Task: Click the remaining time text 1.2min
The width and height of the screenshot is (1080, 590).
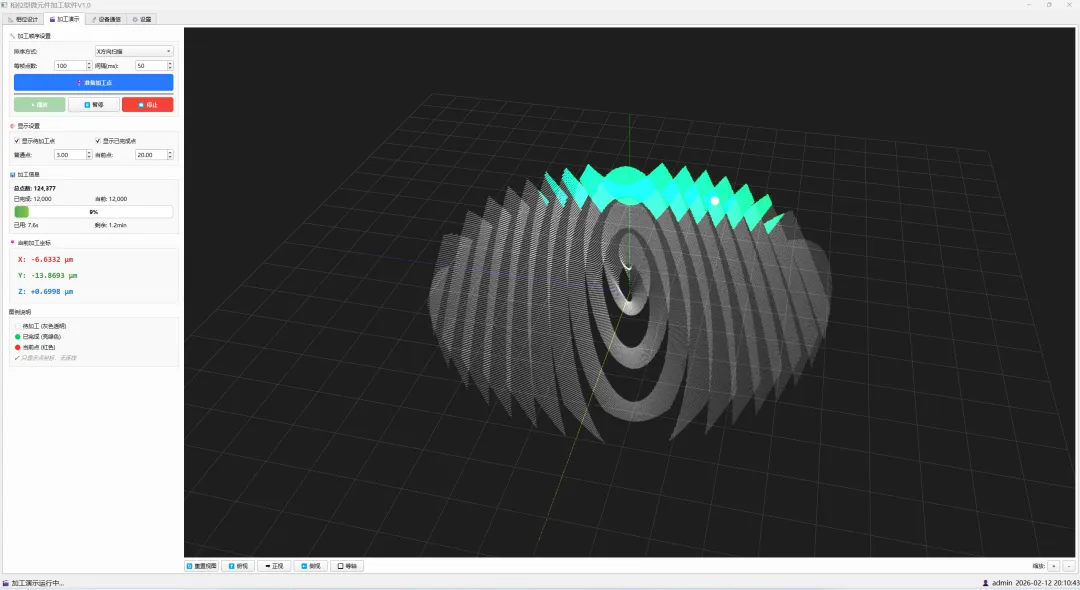Action: pos(118,225)
